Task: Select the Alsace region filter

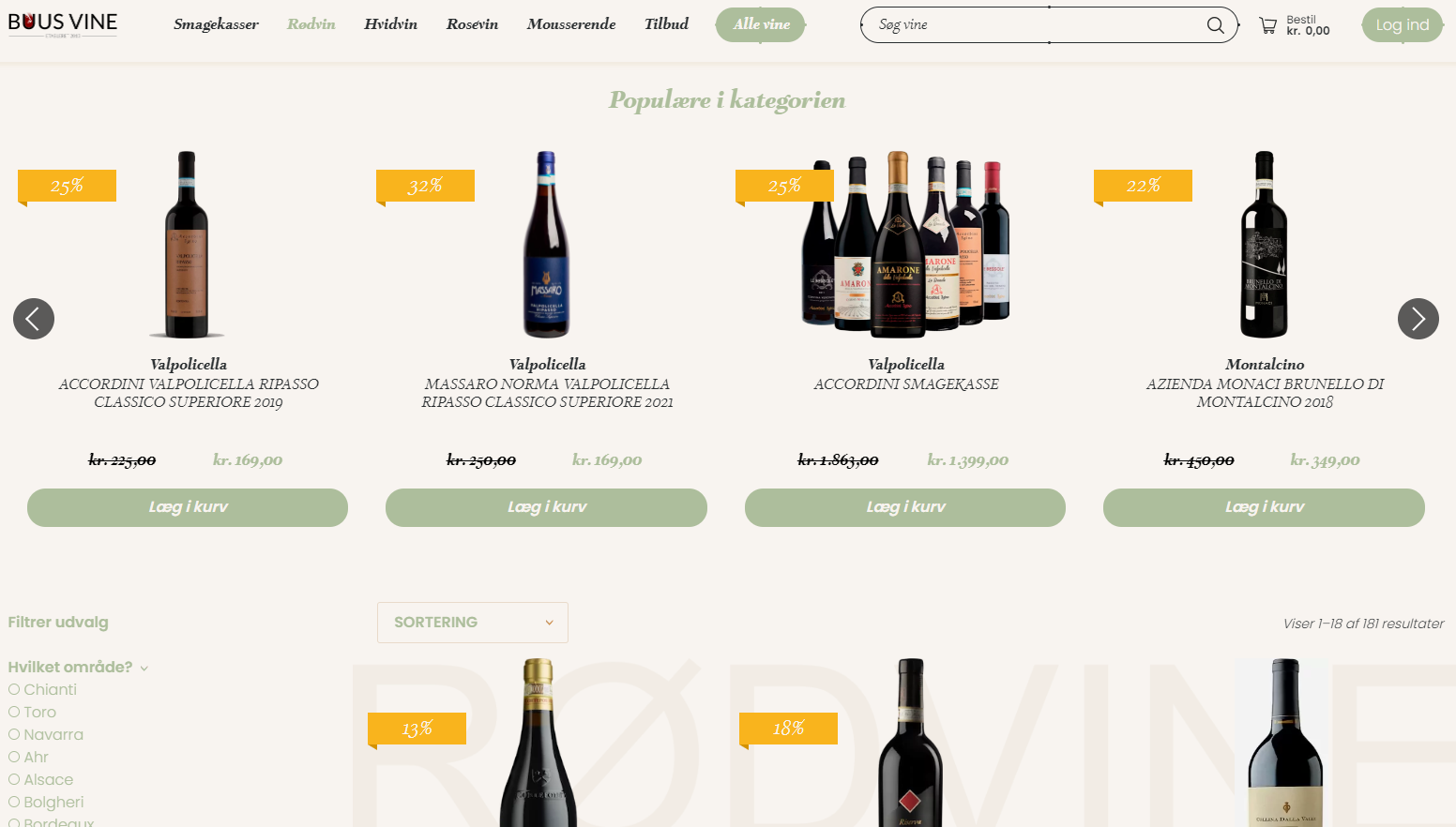Action: click(x=41, y=779)
